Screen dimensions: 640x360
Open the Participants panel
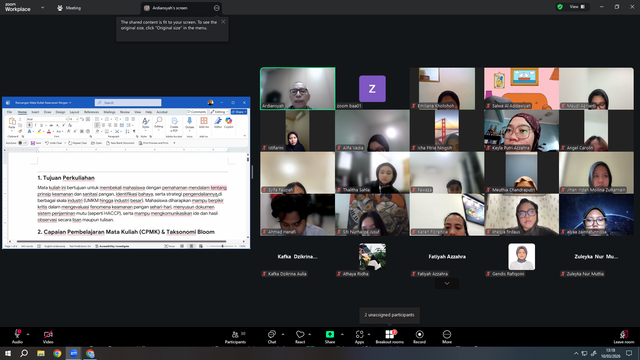click(x=236, y=337)
